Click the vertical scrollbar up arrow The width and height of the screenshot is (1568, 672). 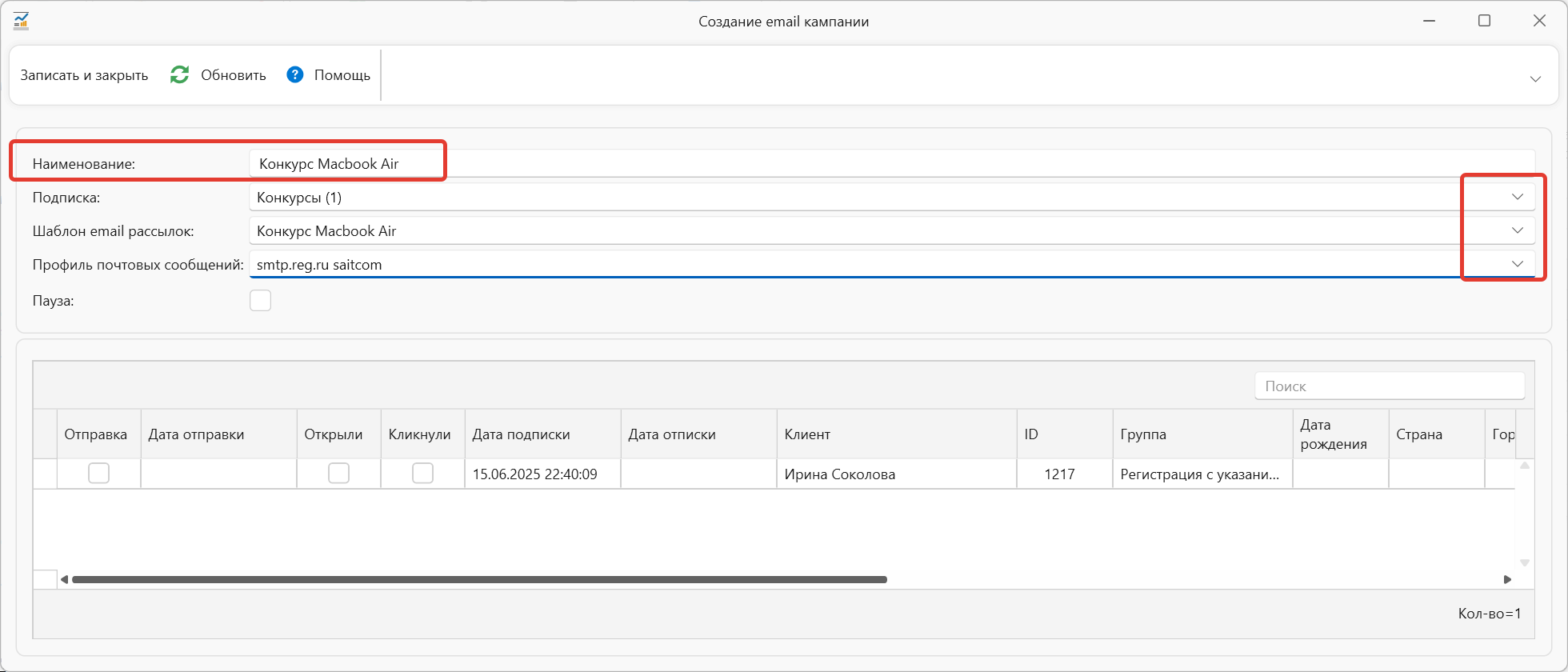tap(1525, 466)
